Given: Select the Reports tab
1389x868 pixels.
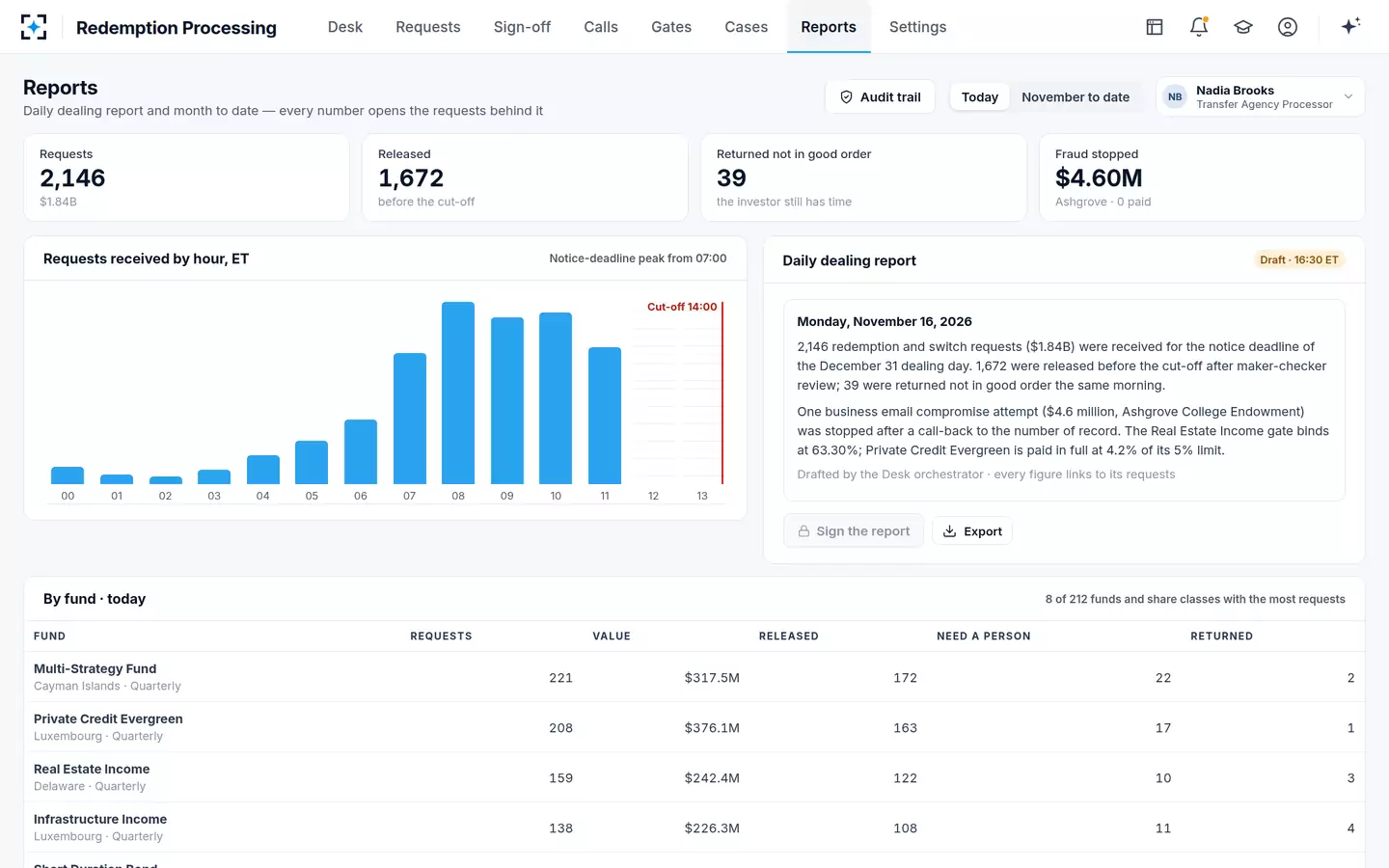Looking at the screenshot, I should coord(828,27).
